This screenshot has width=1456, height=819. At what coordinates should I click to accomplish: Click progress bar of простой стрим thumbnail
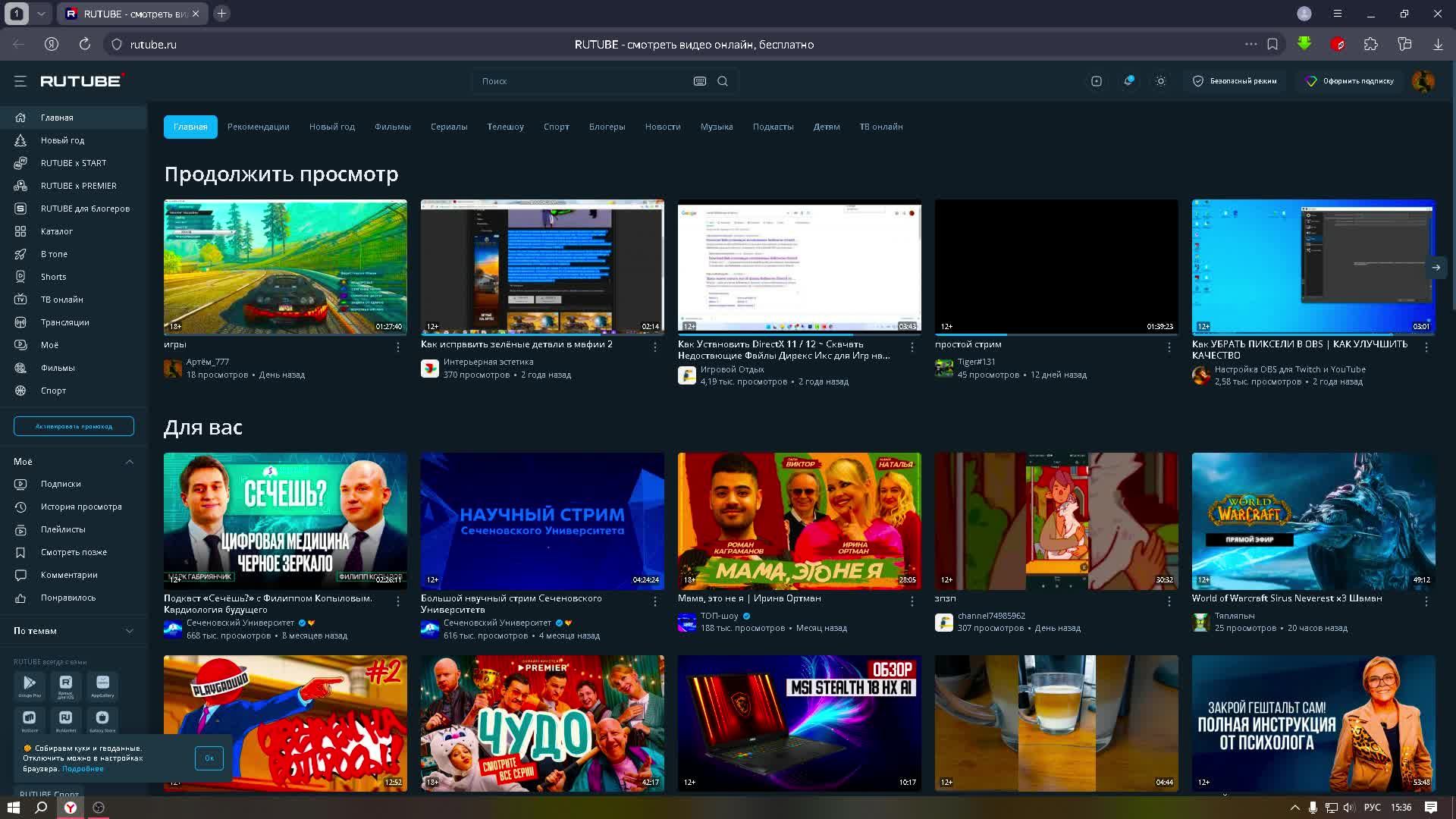1056,334
